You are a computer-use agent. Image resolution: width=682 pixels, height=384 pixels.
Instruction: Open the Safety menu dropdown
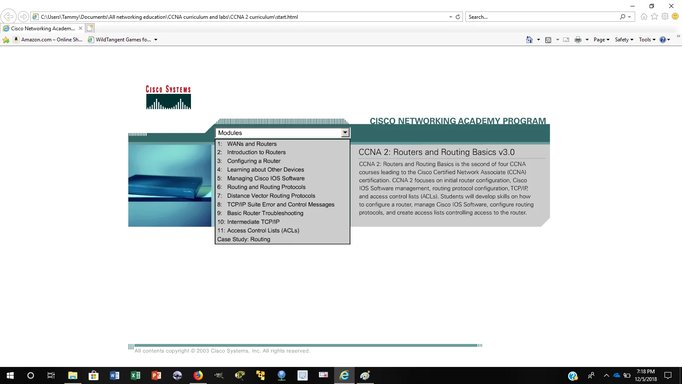click(624, 40)
